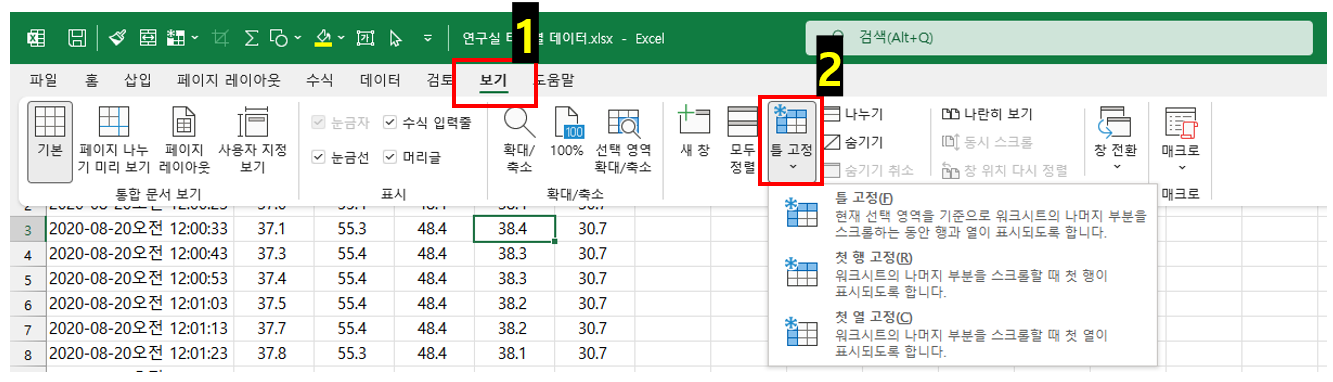Switch to the 삽입 tab
This screenshot has height=382, width=1333.
coord(138,79)
